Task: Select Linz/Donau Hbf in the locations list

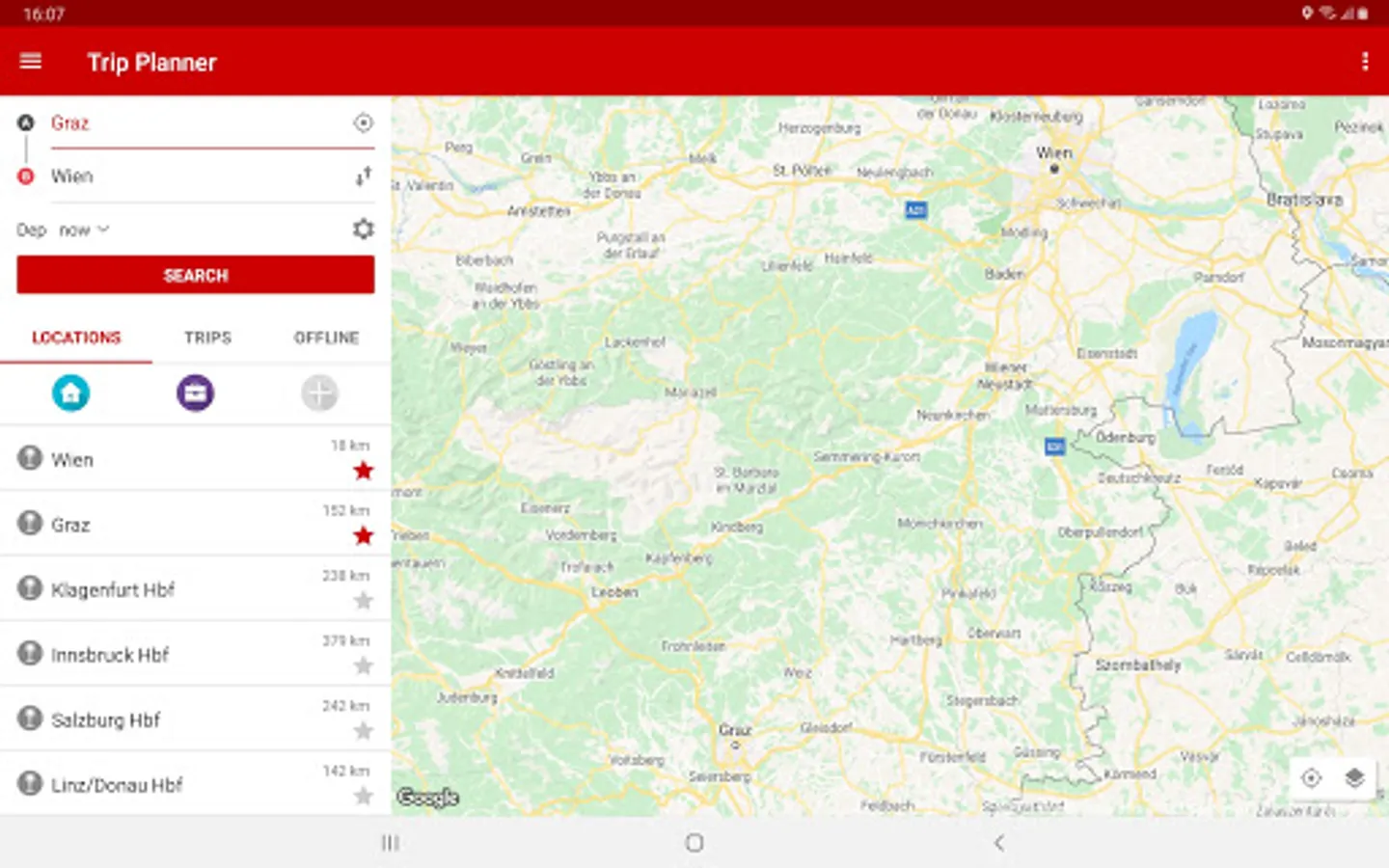Action: tap(195, 783)
